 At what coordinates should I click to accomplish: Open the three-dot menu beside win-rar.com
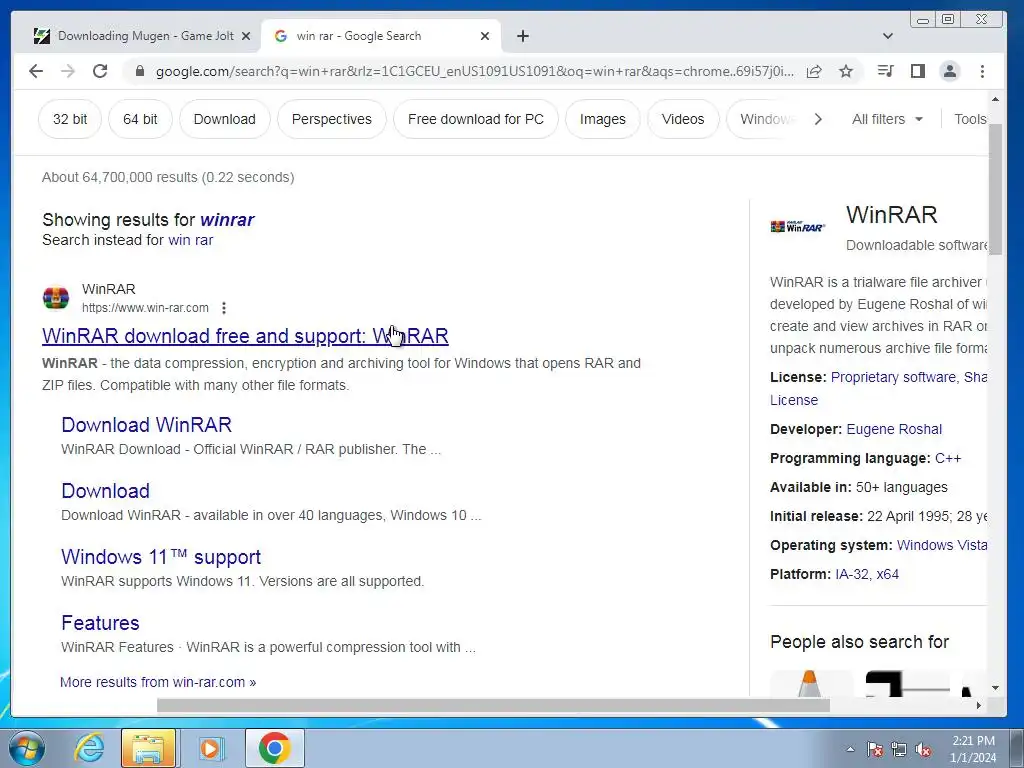pyautogui.click(x=224, y=308)
